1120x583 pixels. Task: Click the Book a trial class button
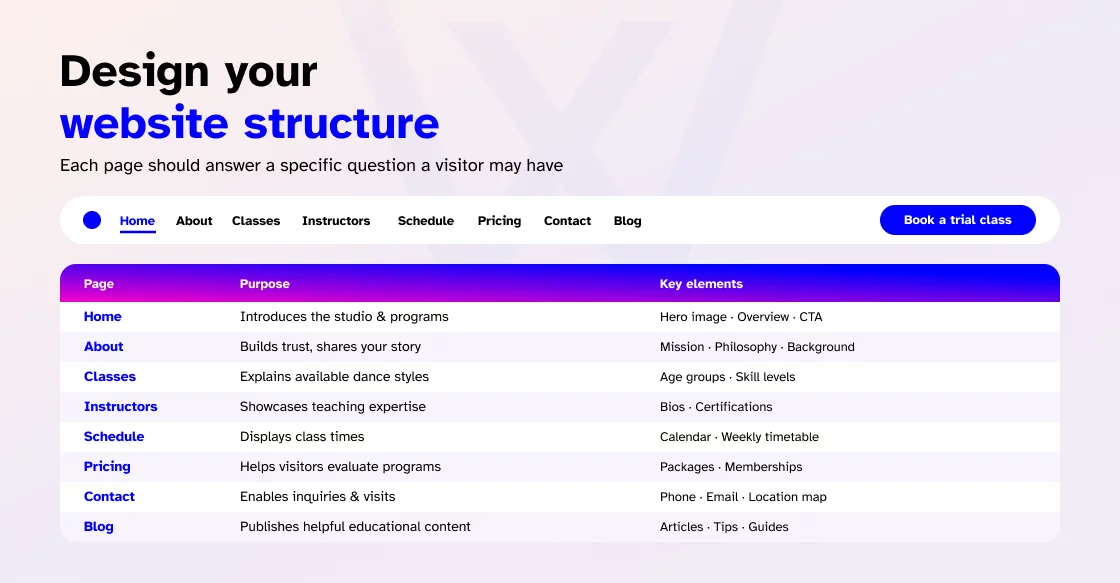point(957,220)
